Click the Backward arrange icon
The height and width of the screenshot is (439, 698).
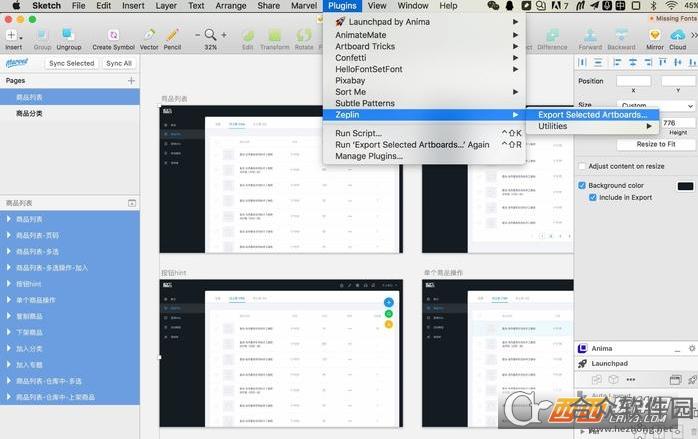621,35
